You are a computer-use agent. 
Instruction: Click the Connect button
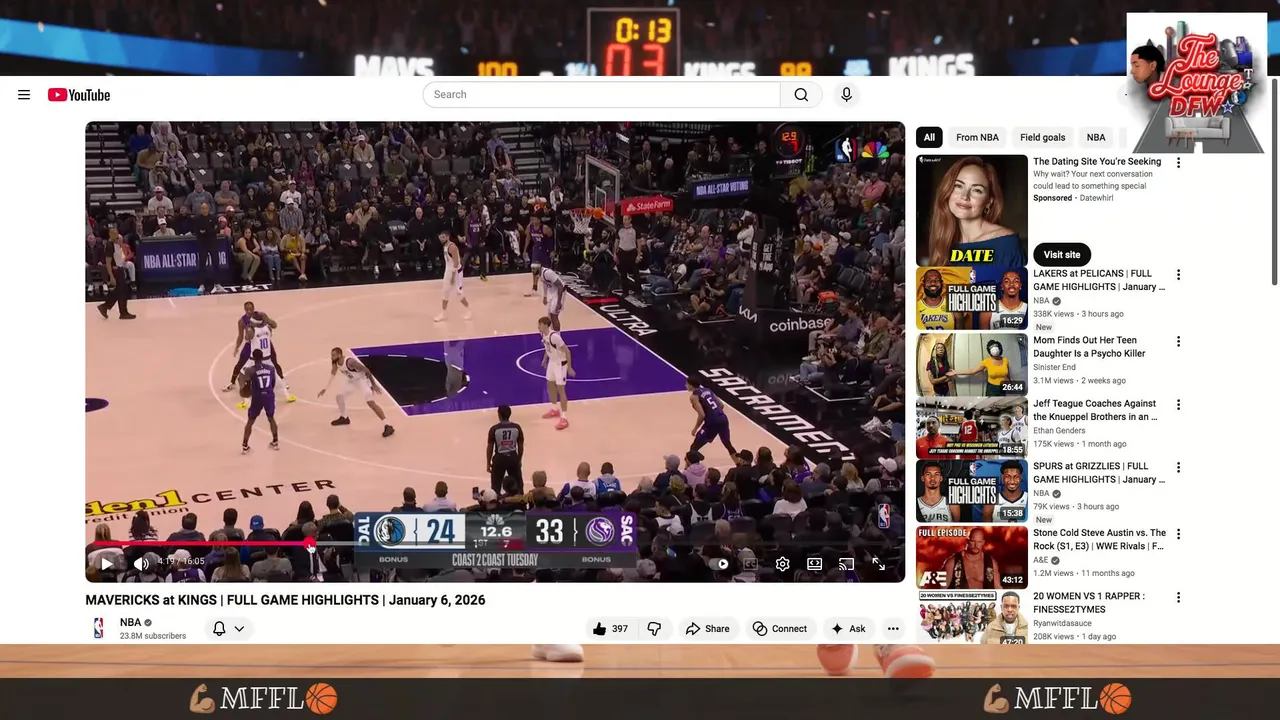coord(779,629)
